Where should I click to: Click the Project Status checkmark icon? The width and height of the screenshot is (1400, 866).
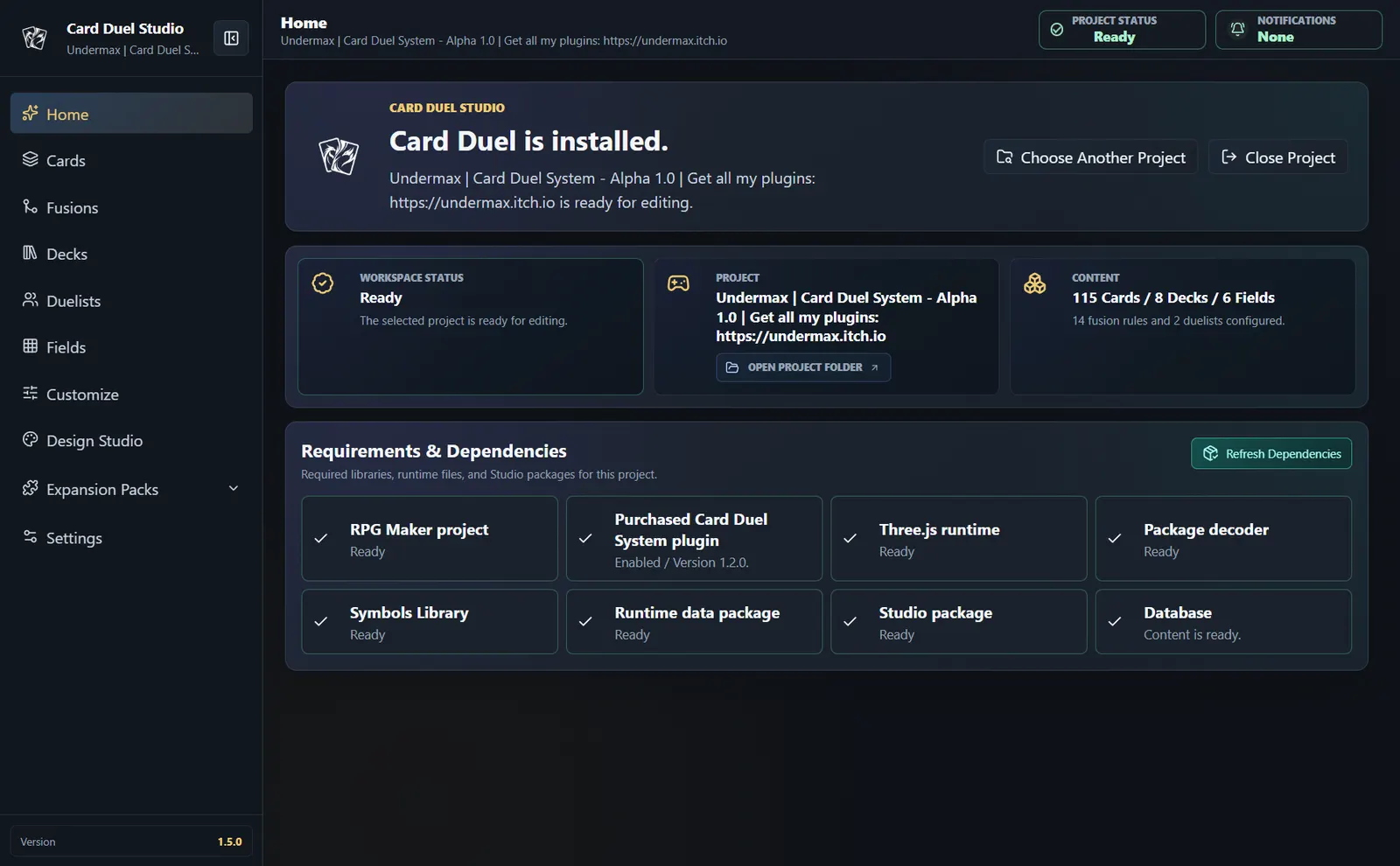1057,30
